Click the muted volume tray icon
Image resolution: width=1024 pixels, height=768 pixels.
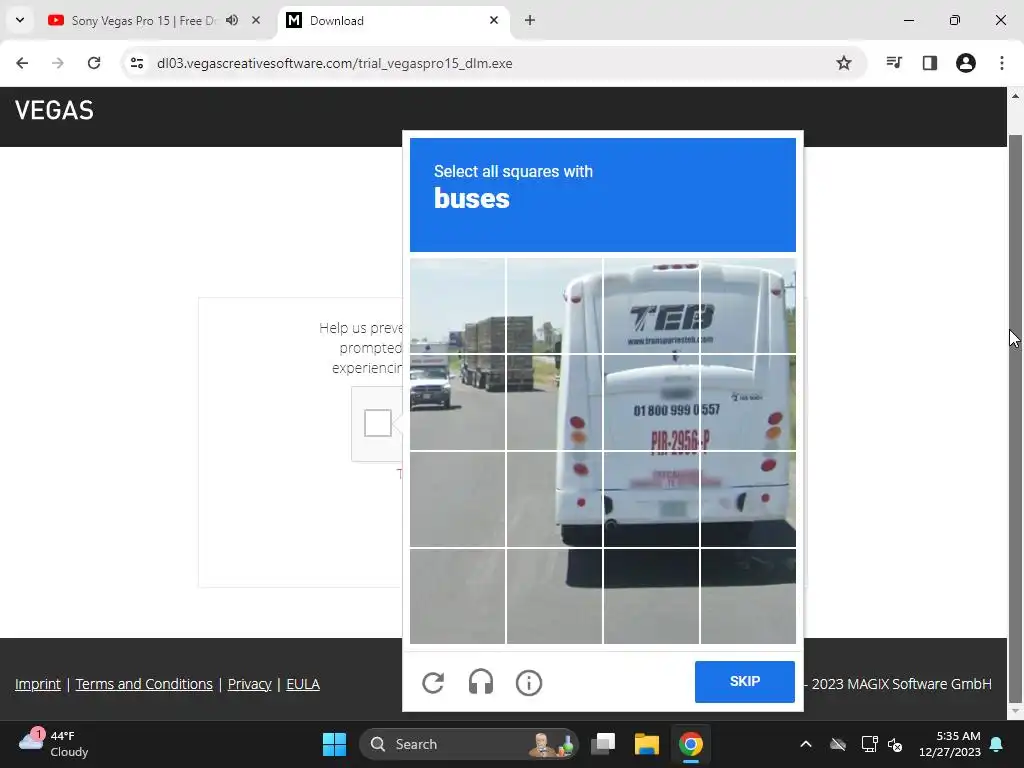click(895, 744)
